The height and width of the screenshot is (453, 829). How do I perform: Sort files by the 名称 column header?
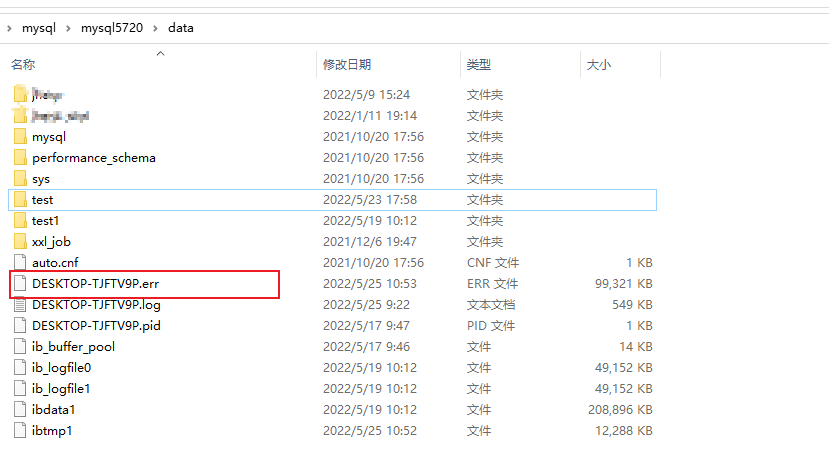(23, 65)
